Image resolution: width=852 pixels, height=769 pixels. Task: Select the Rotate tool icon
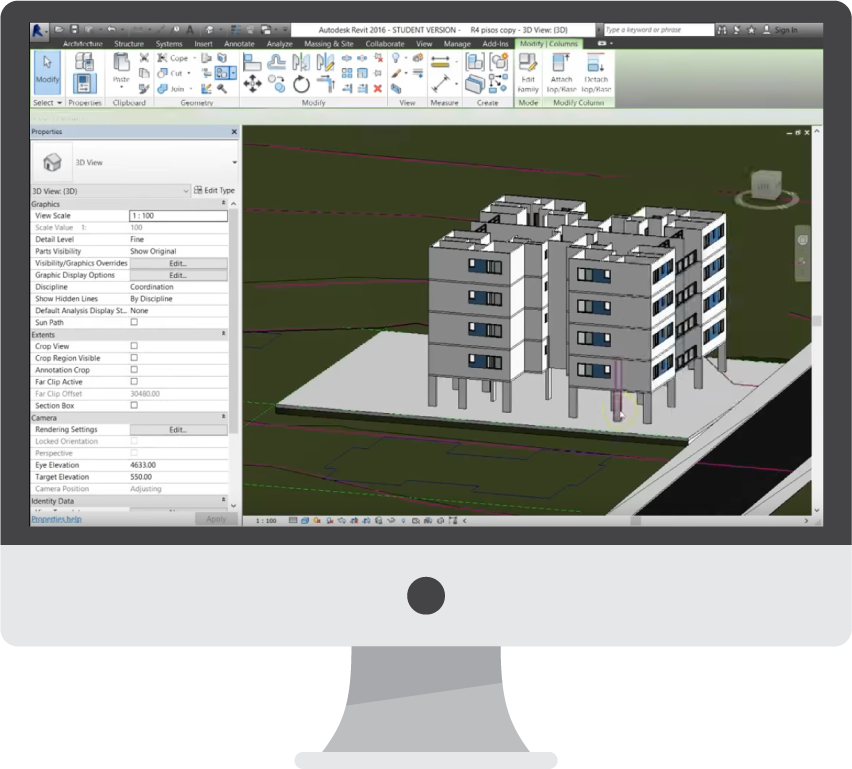pos(301,84)
